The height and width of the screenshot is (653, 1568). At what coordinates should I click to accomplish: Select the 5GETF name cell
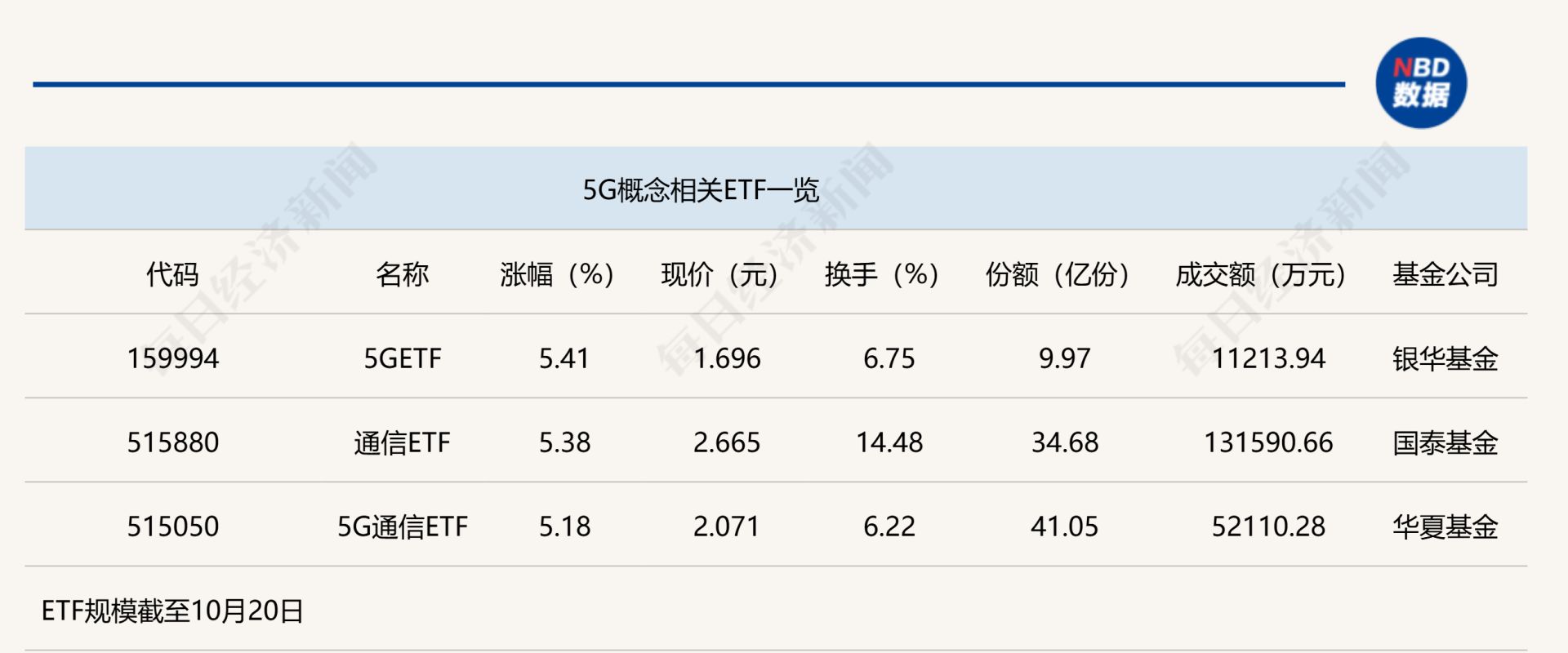402,358
